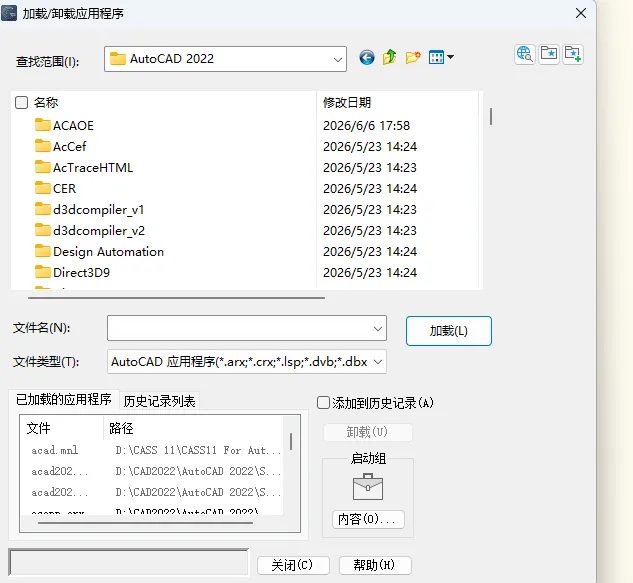The image size is (633, 583).
Task: Select the Design Automation folder
Action: point(99,251)
